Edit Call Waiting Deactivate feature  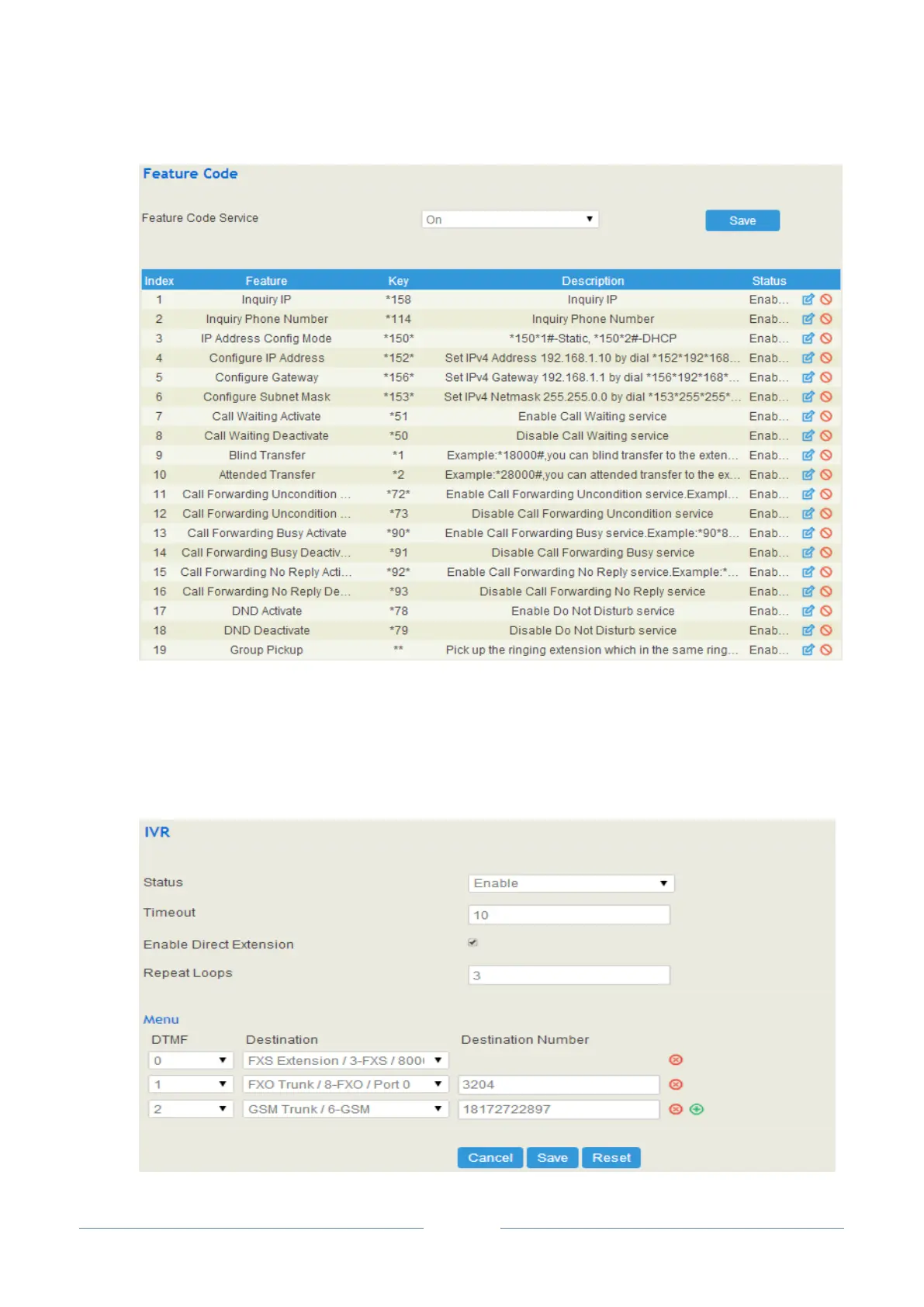(x=808, y=435)
